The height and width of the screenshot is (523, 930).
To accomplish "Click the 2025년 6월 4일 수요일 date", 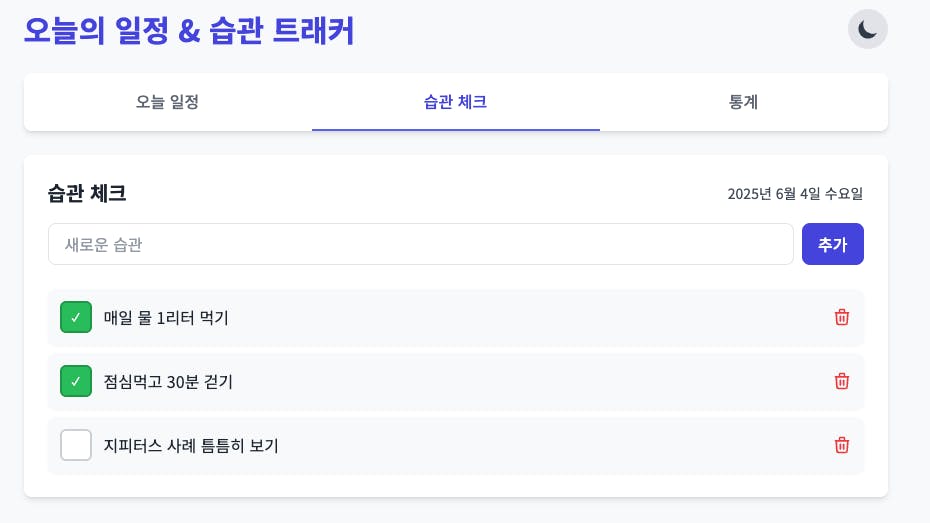I will [795, 194].
